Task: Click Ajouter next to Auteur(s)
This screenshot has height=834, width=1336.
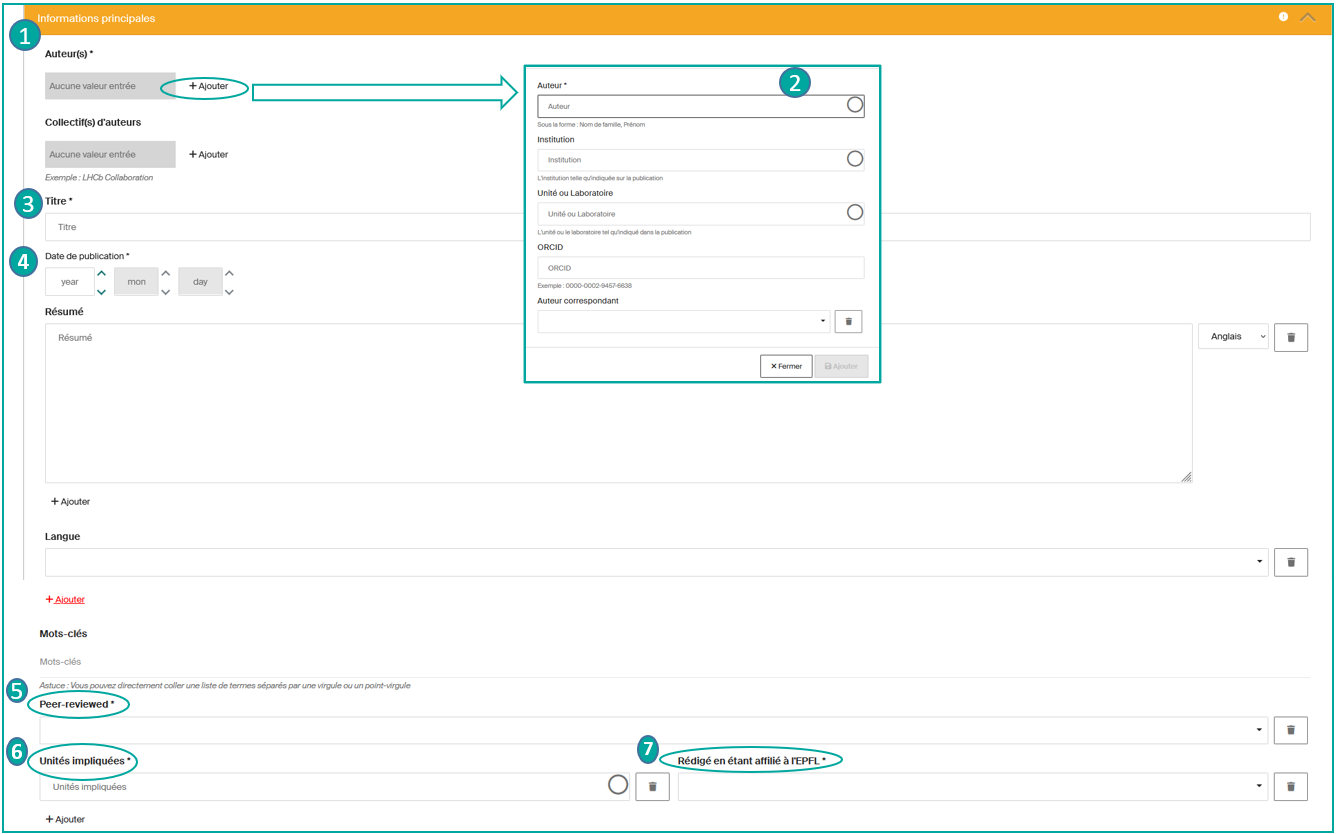Action: pyautogui.click(x=208, y=86)
